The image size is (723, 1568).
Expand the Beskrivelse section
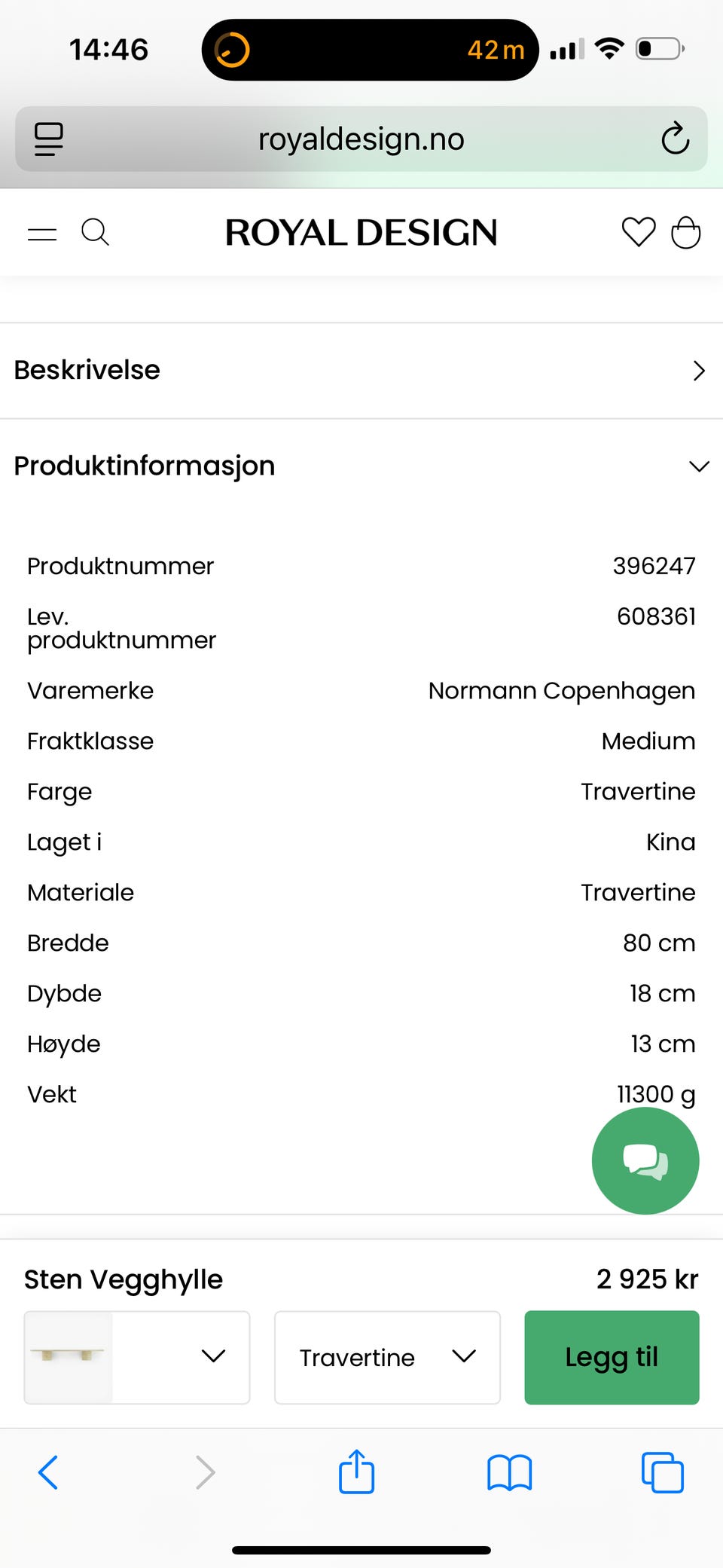coord(361,371)
